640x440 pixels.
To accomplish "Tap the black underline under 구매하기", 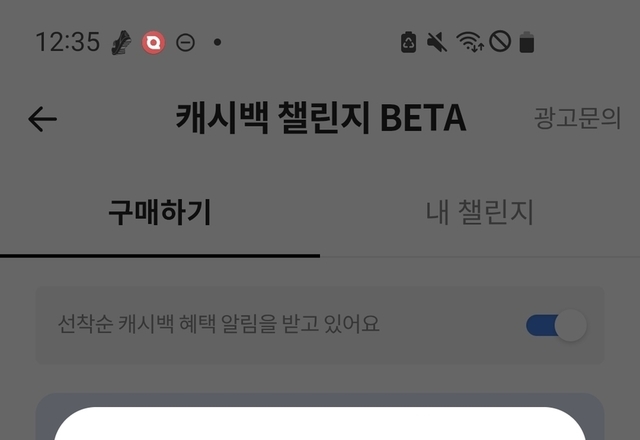I will click(160, 256).
